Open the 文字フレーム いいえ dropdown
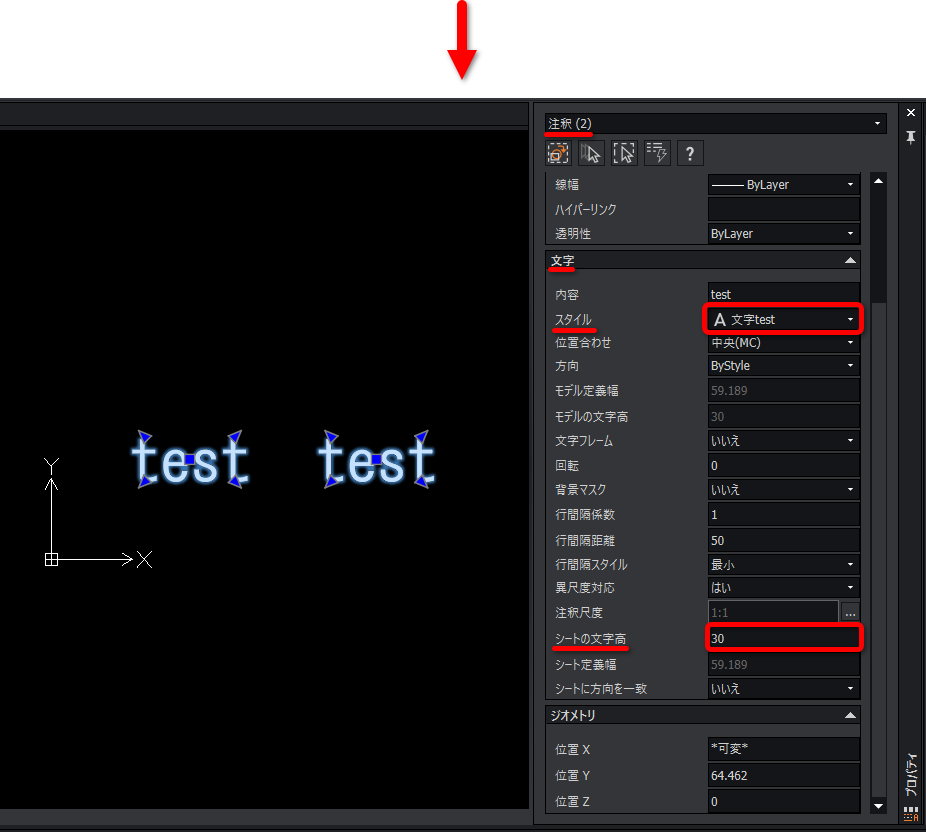This screenshot has width=926, height=832. point(783,441)
